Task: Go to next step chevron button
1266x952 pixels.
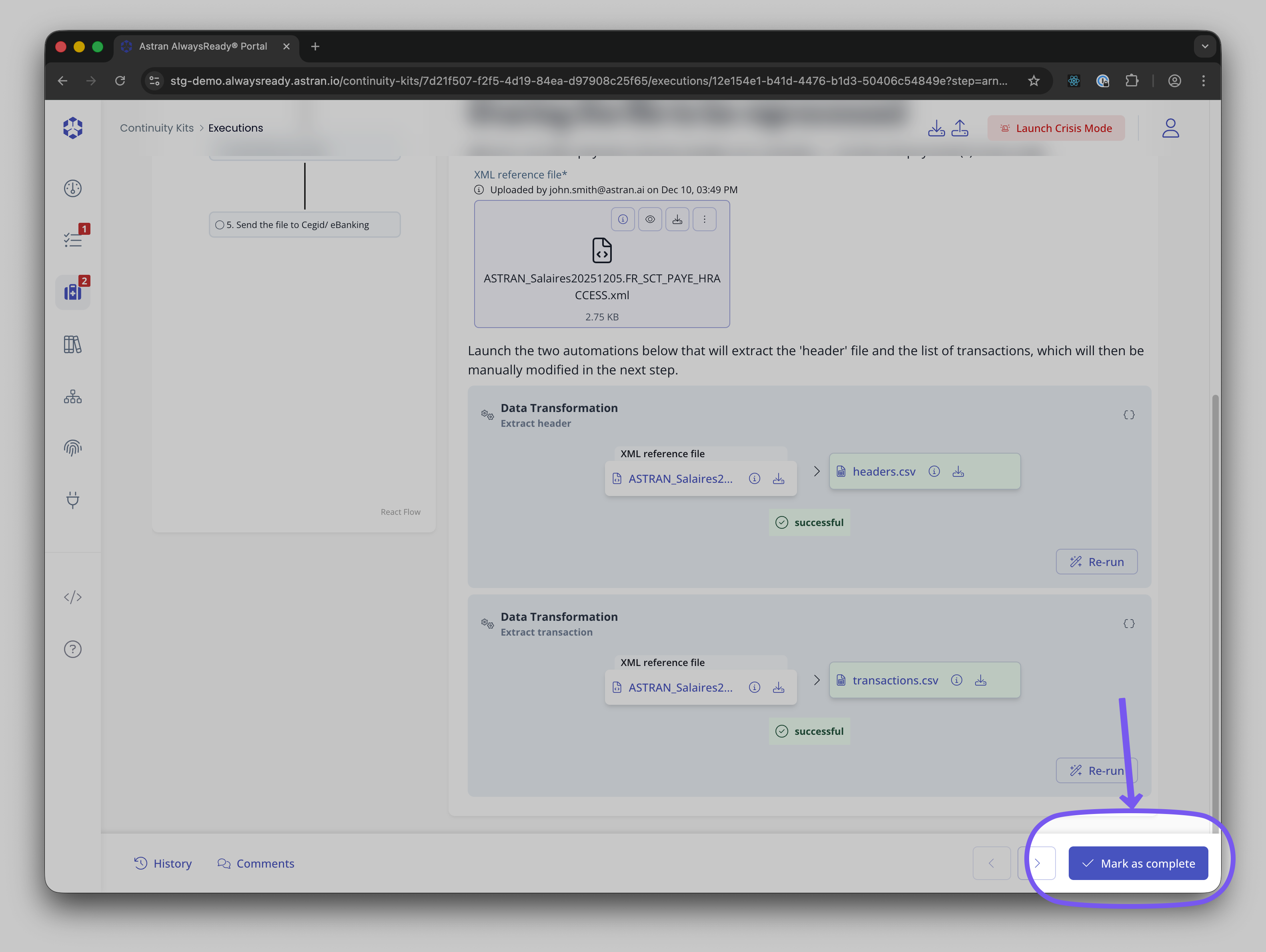Action: tap(1037, 863)
